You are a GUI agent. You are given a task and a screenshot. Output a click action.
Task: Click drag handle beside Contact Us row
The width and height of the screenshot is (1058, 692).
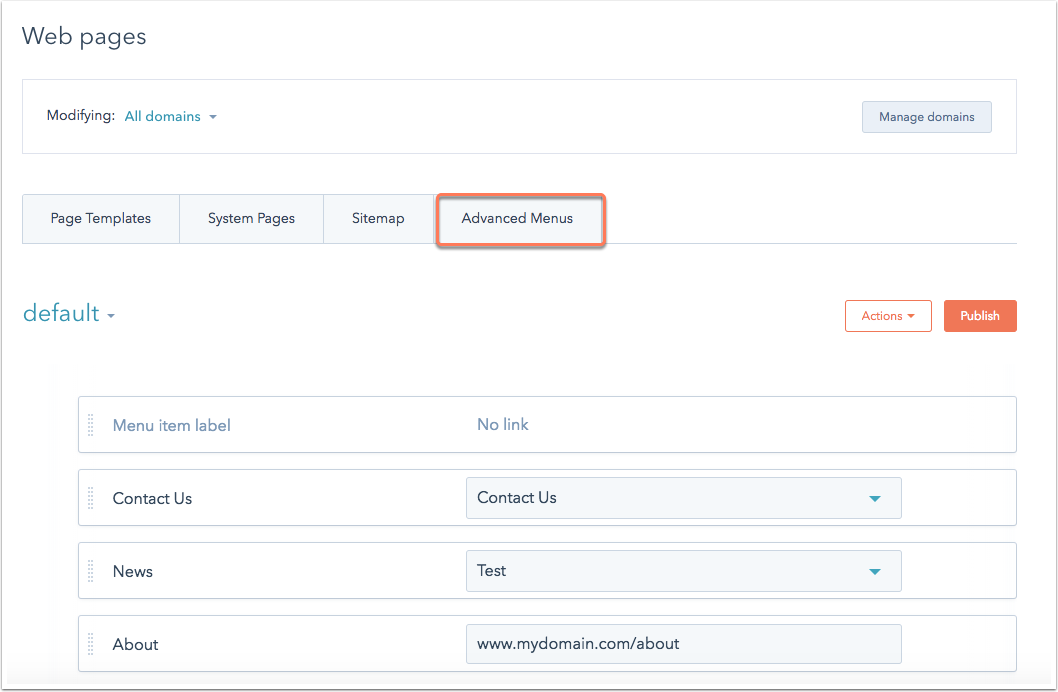coord(91,498)
